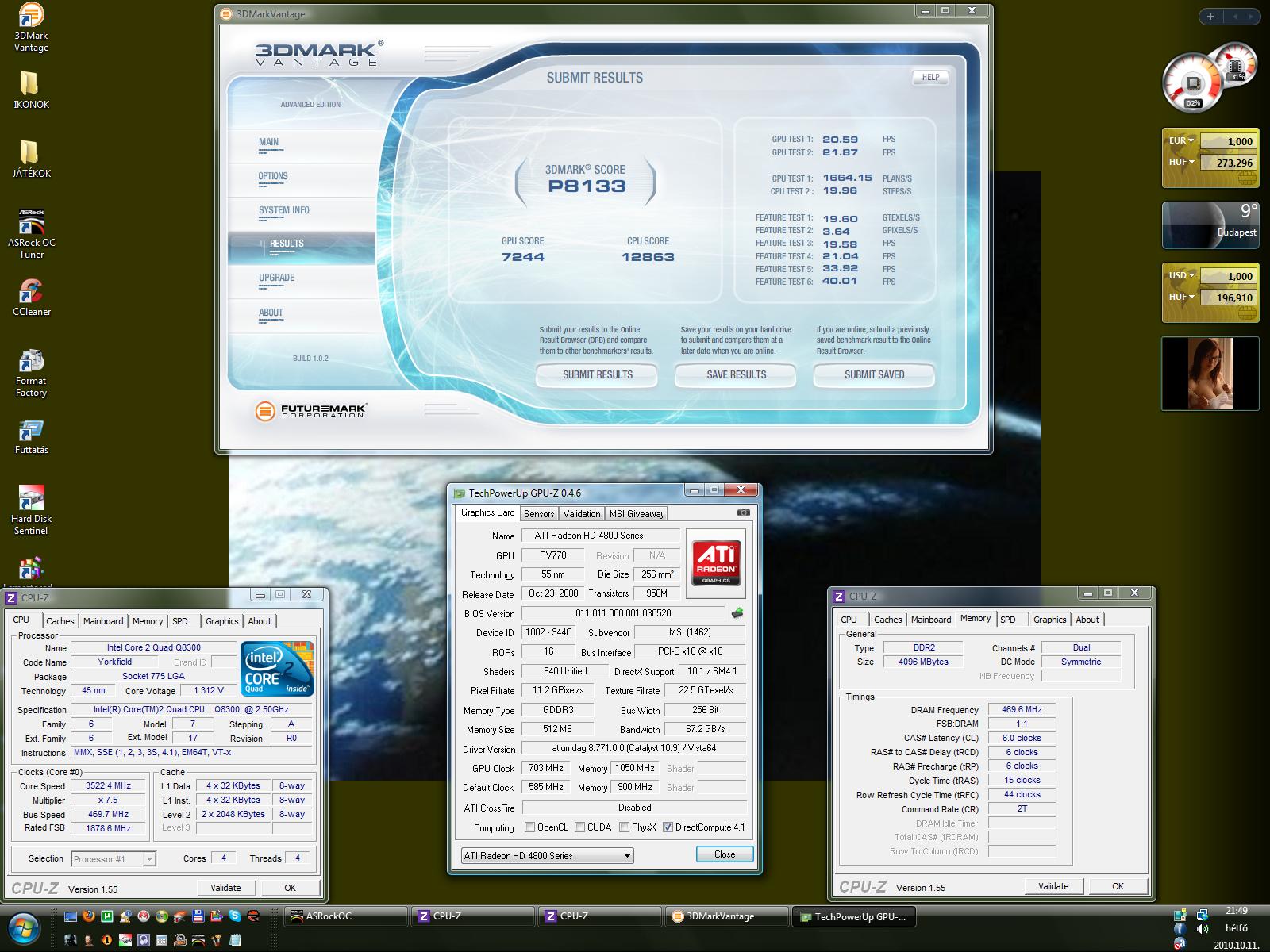Click the save BIOS chip icon
The width and height of the screenshot is (1270, 952).
[737, 612]
